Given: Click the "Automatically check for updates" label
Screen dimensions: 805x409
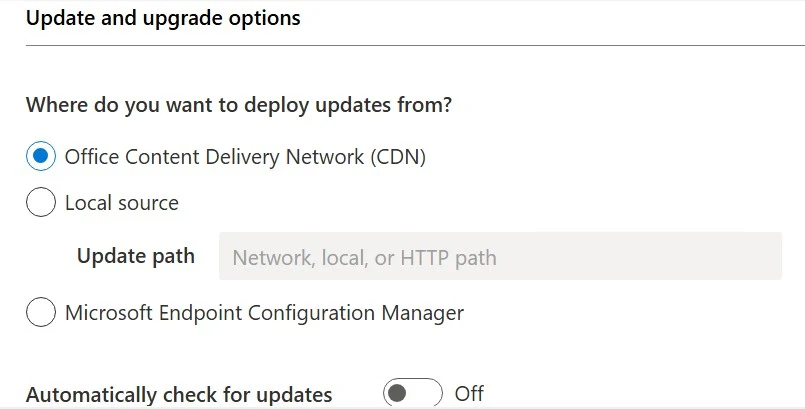Looking at the screenshot, I should point(179,394).
